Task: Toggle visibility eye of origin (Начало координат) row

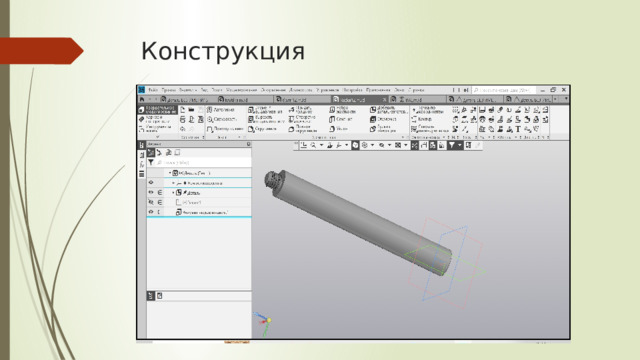Action: (x=151, y=182)
